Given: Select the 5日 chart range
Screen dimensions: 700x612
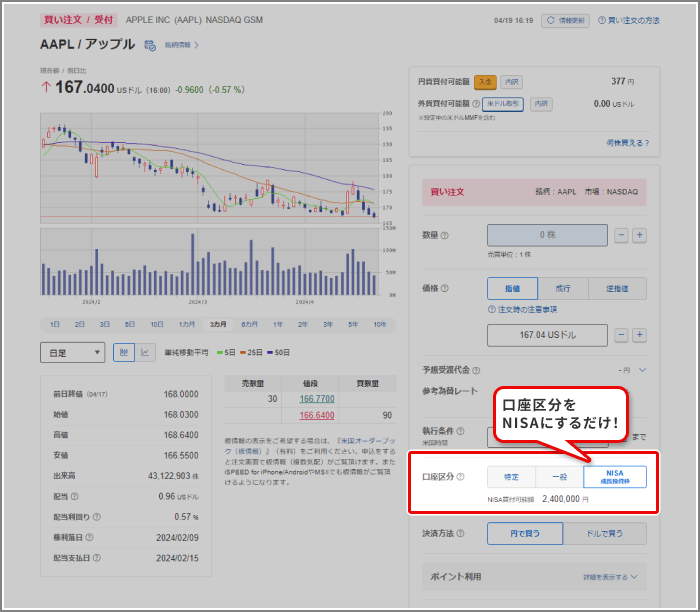Looking at the screenshot, I should click(129, 325).
